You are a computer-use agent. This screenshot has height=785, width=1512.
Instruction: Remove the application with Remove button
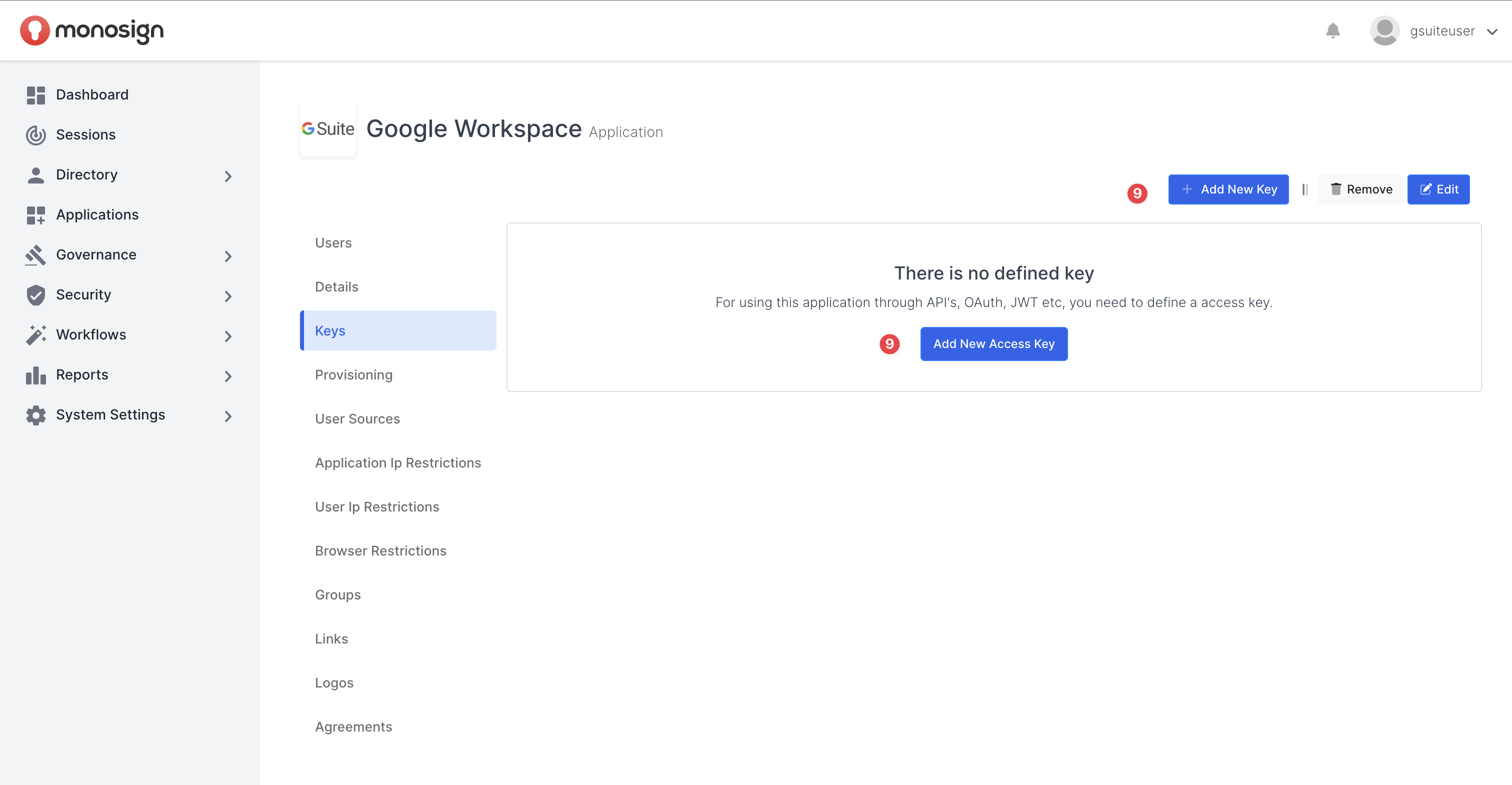pos(1361,189)
